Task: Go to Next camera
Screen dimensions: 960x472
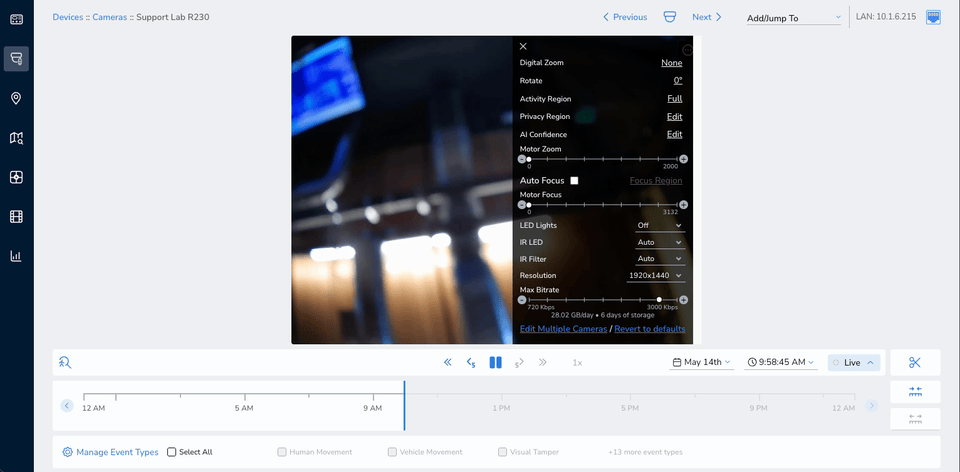Action: click(x=707, y=17)
